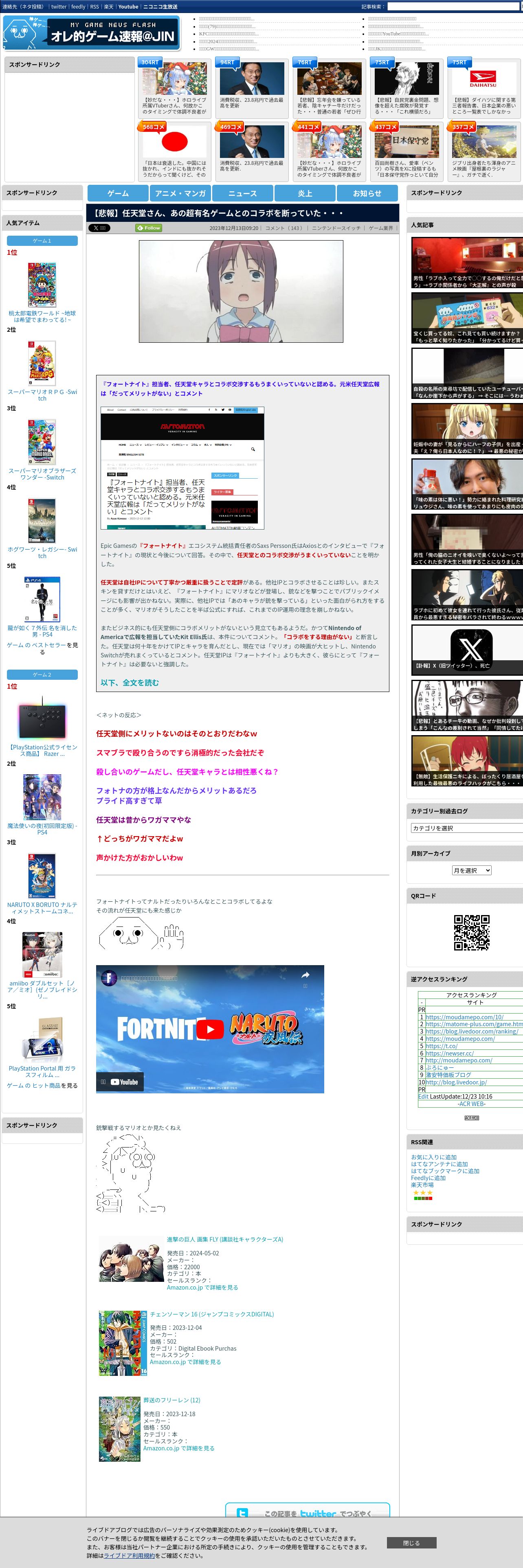Switch to the 炎上 tab

305,193
